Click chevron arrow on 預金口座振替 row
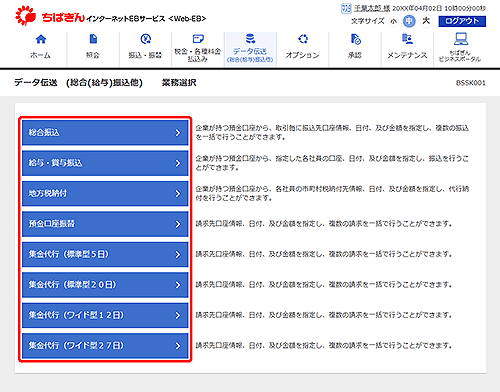Image resolution: width=500 pixels, height=392 pixels. [178, 224]
